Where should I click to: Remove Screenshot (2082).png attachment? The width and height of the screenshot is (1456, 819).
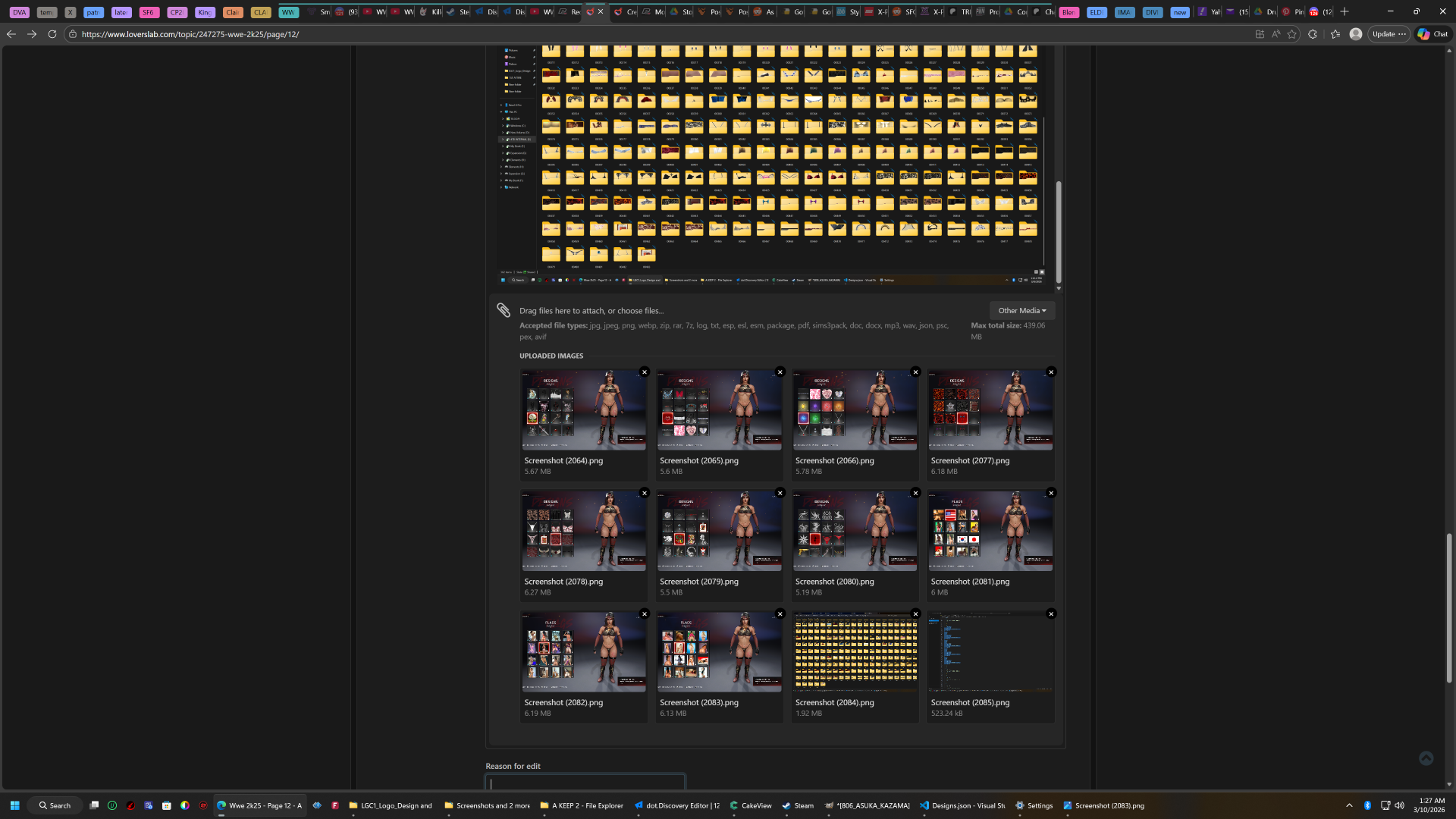point(645,613)
